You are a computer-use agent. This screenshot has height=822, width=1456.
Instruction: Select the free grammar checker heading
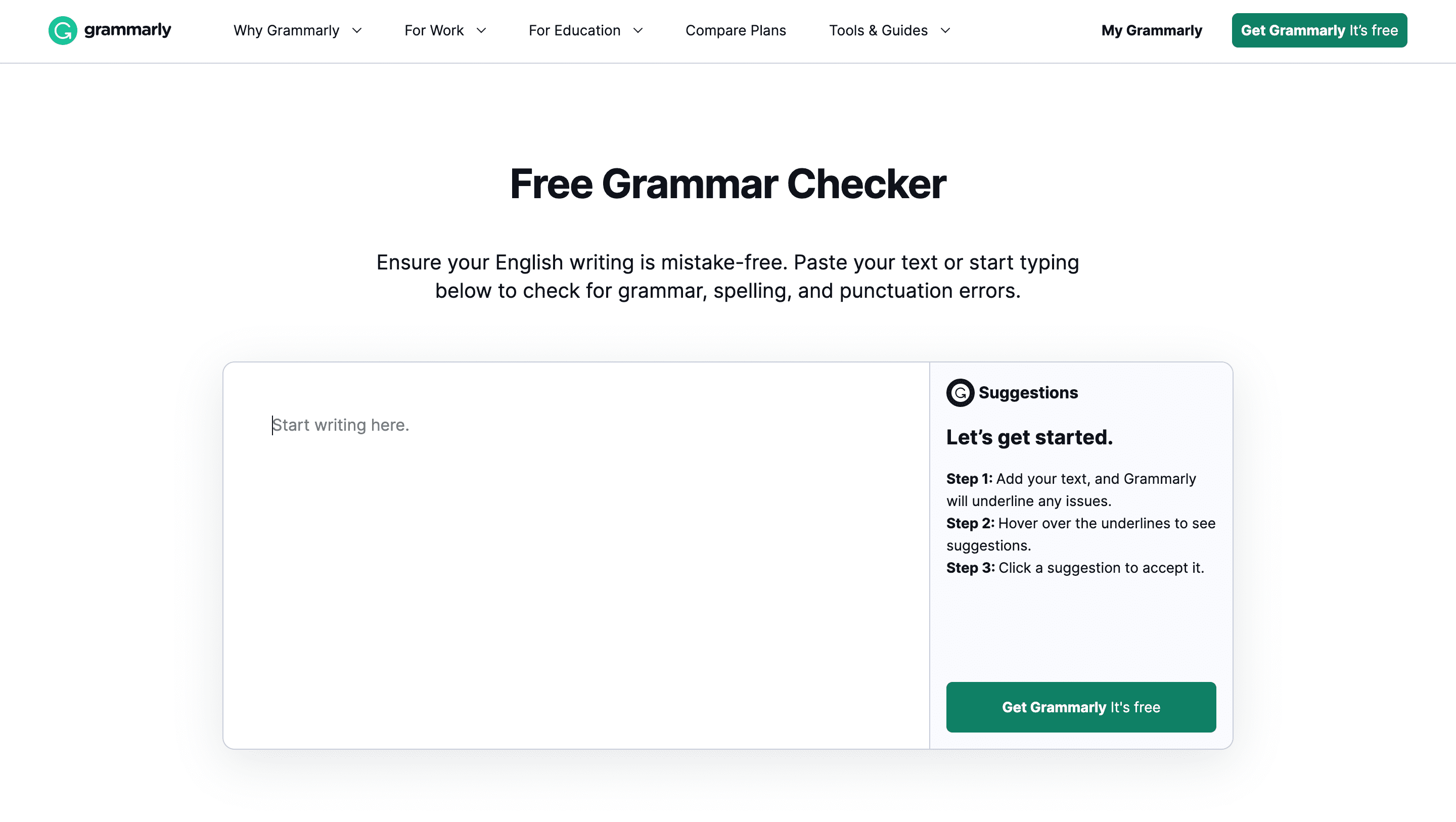(x=728, y=183)
